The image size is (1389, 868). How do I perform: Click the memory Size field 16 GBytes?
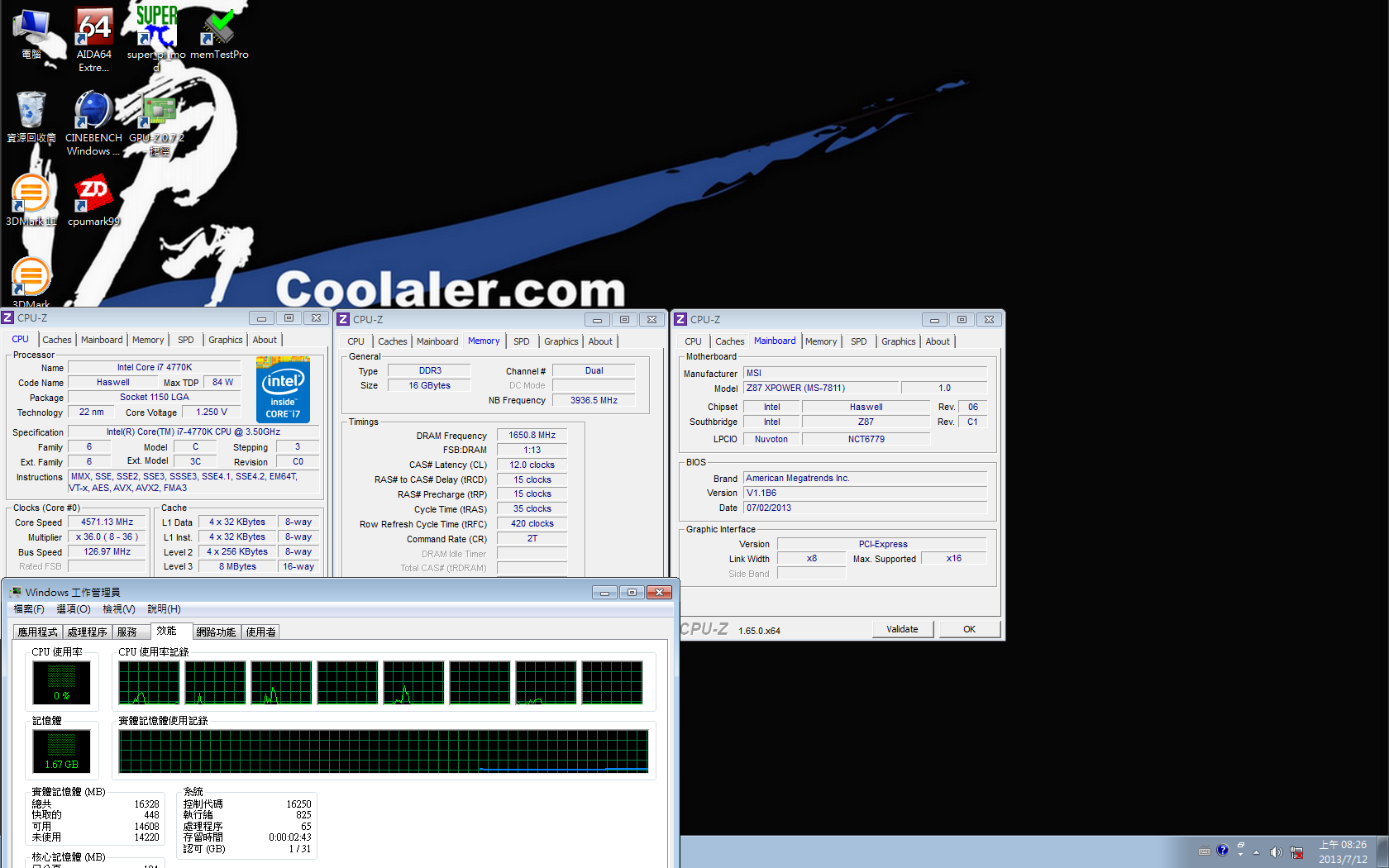pos(429,385)
